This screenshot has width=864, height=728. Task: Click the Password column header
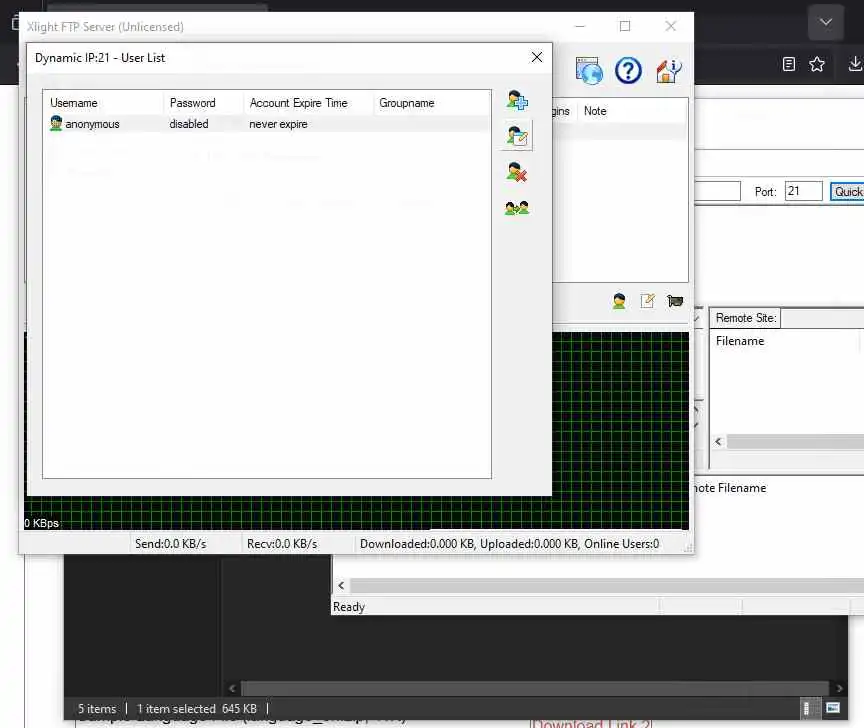pyautogui.click(x=203, y=103)
